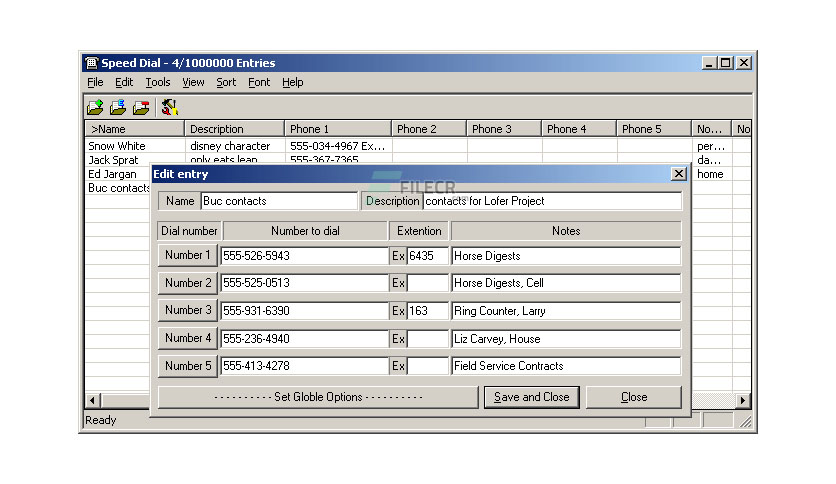The width and height of the screenshot is (836, 484).
Task: Sort by the >Name column header
Action: point(135,129)
